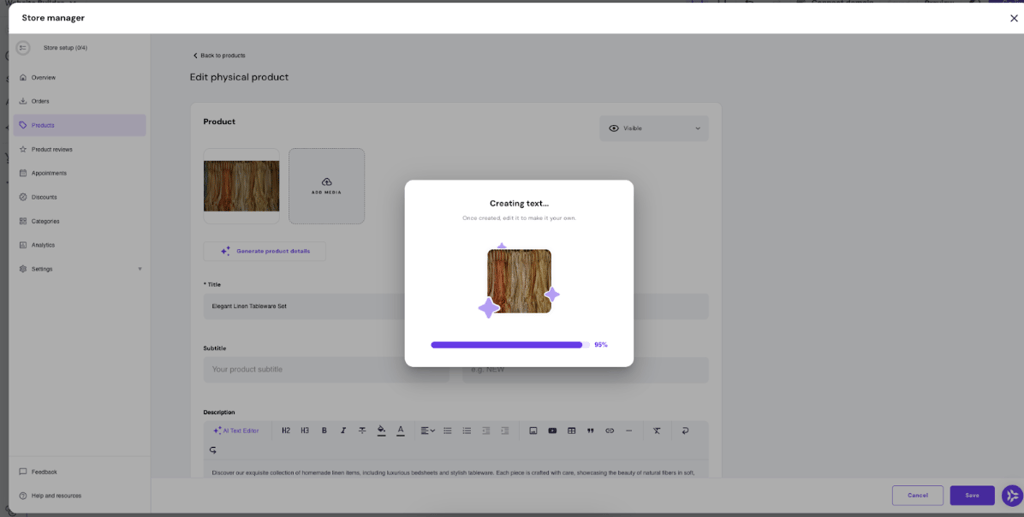Viewport: 1024px width, 517px height.
Task: Toggle italic formatting in description toolbar
Action: [343, 431]
